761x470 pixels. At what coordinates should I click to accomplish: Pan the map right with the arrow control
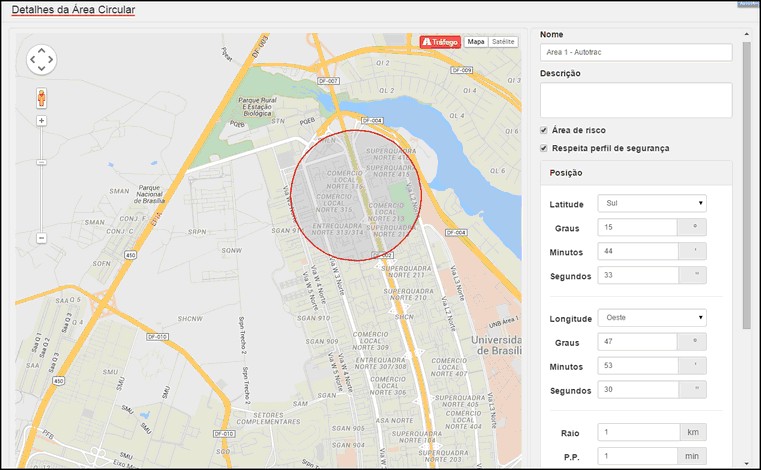point(50,59)
